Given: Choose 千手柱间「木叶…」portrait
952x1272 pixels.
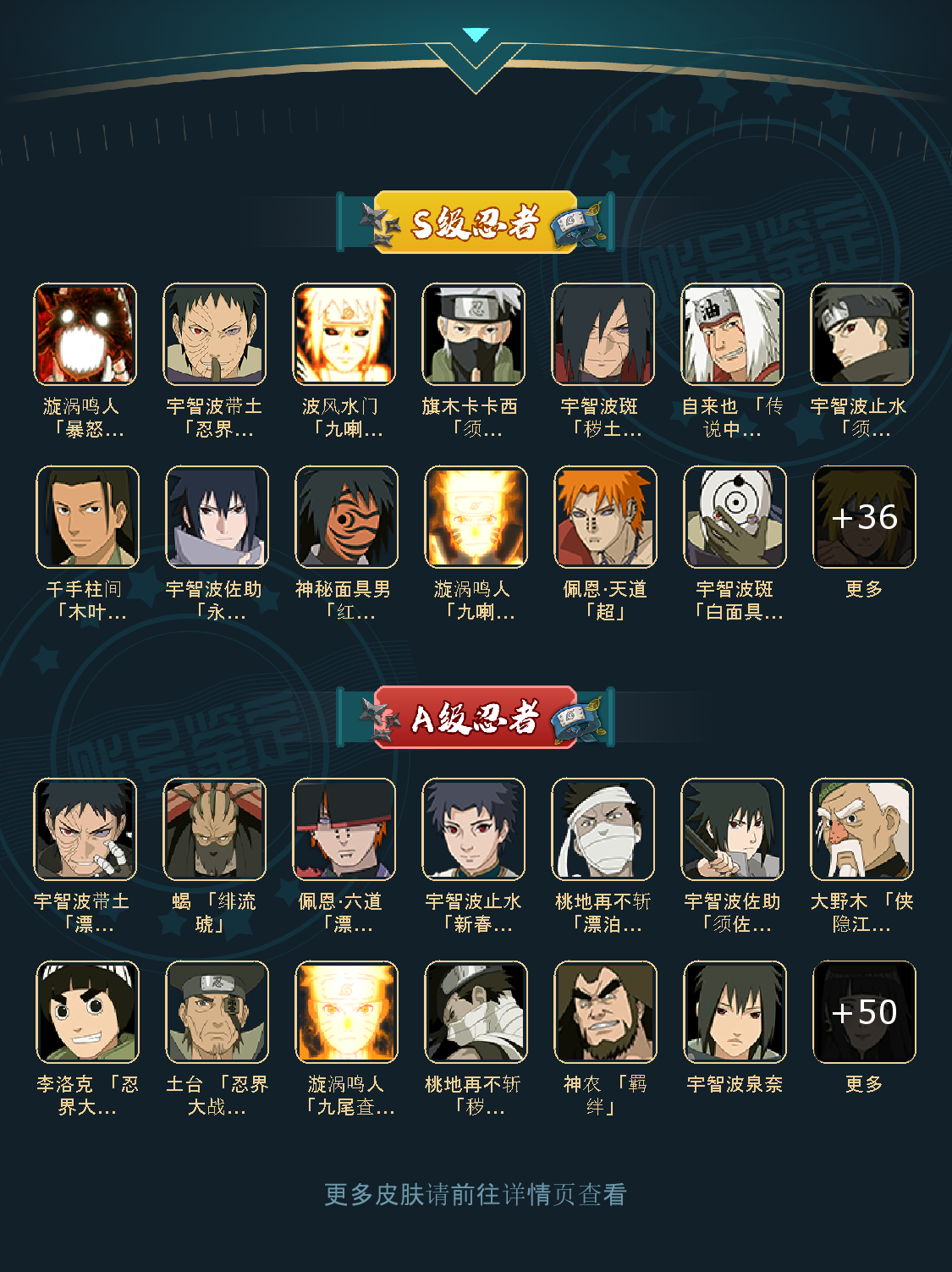Looking at the screenshot, I should 87,517.
